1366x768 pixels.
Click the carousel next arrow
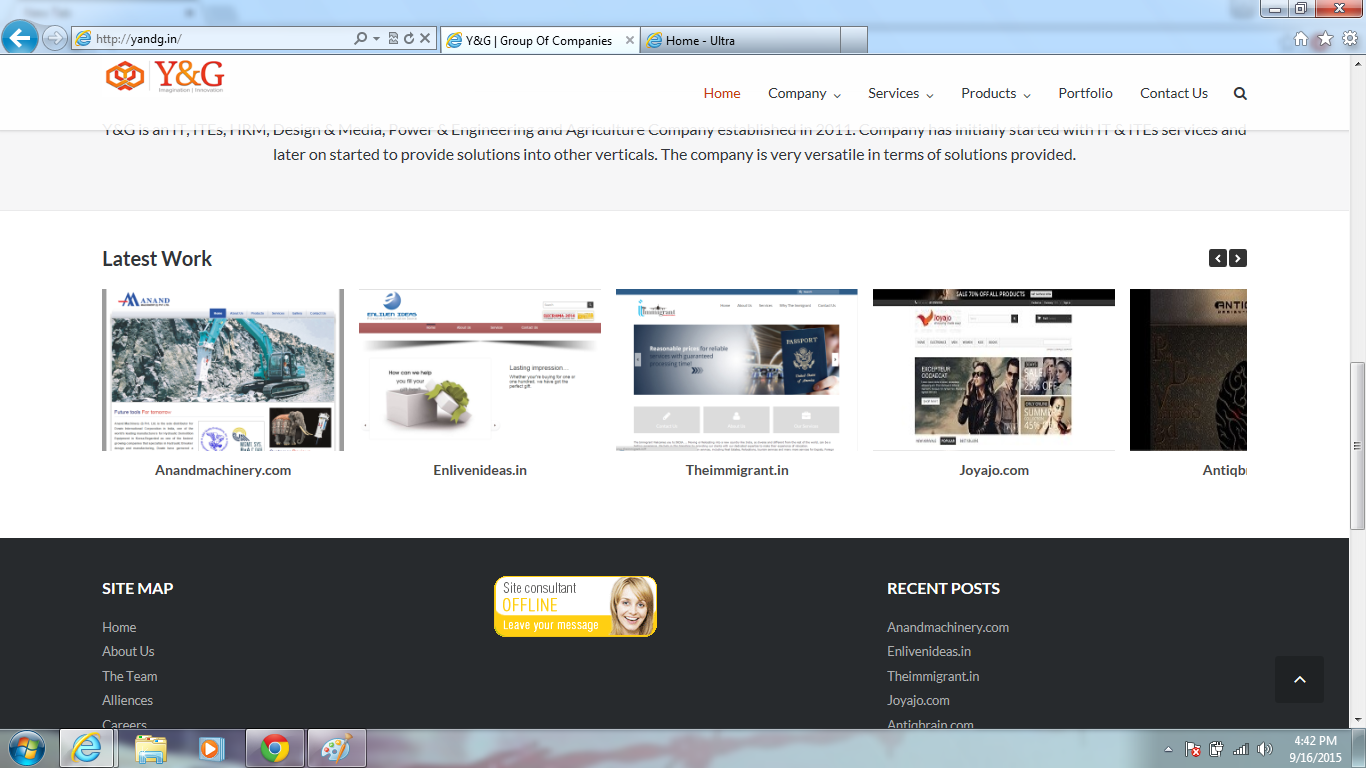click(x=1238, y=258)
